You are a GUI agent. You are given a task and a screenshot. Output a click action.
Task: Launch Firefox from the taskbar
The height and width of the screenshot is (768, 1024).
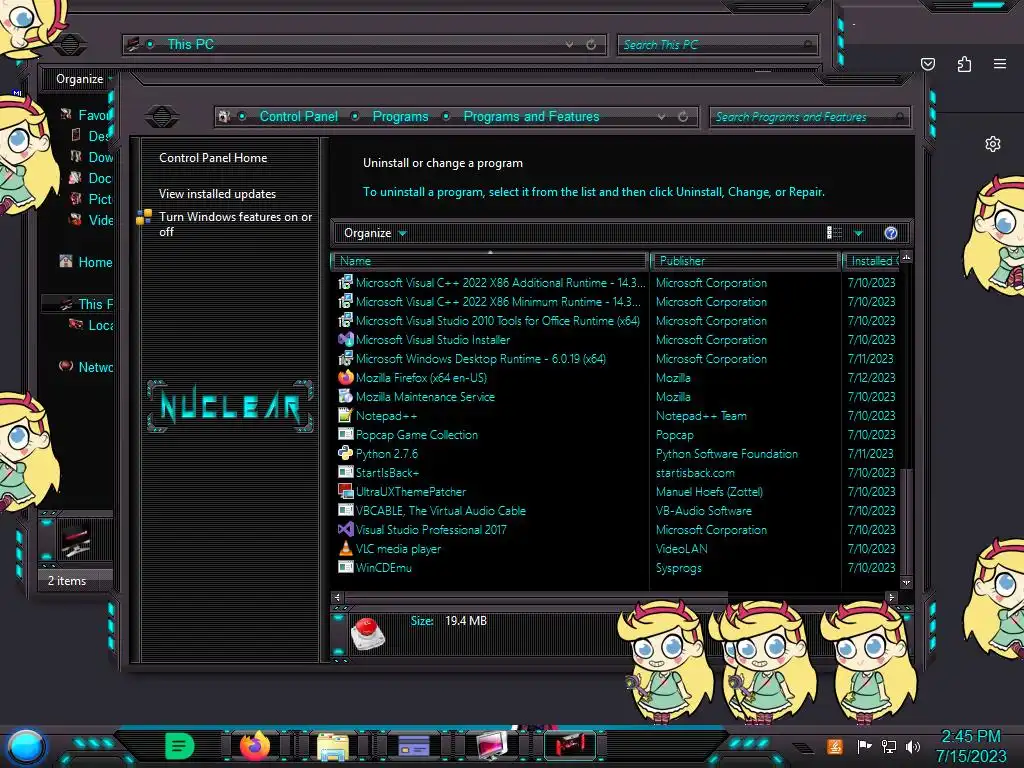coord(255,745)
